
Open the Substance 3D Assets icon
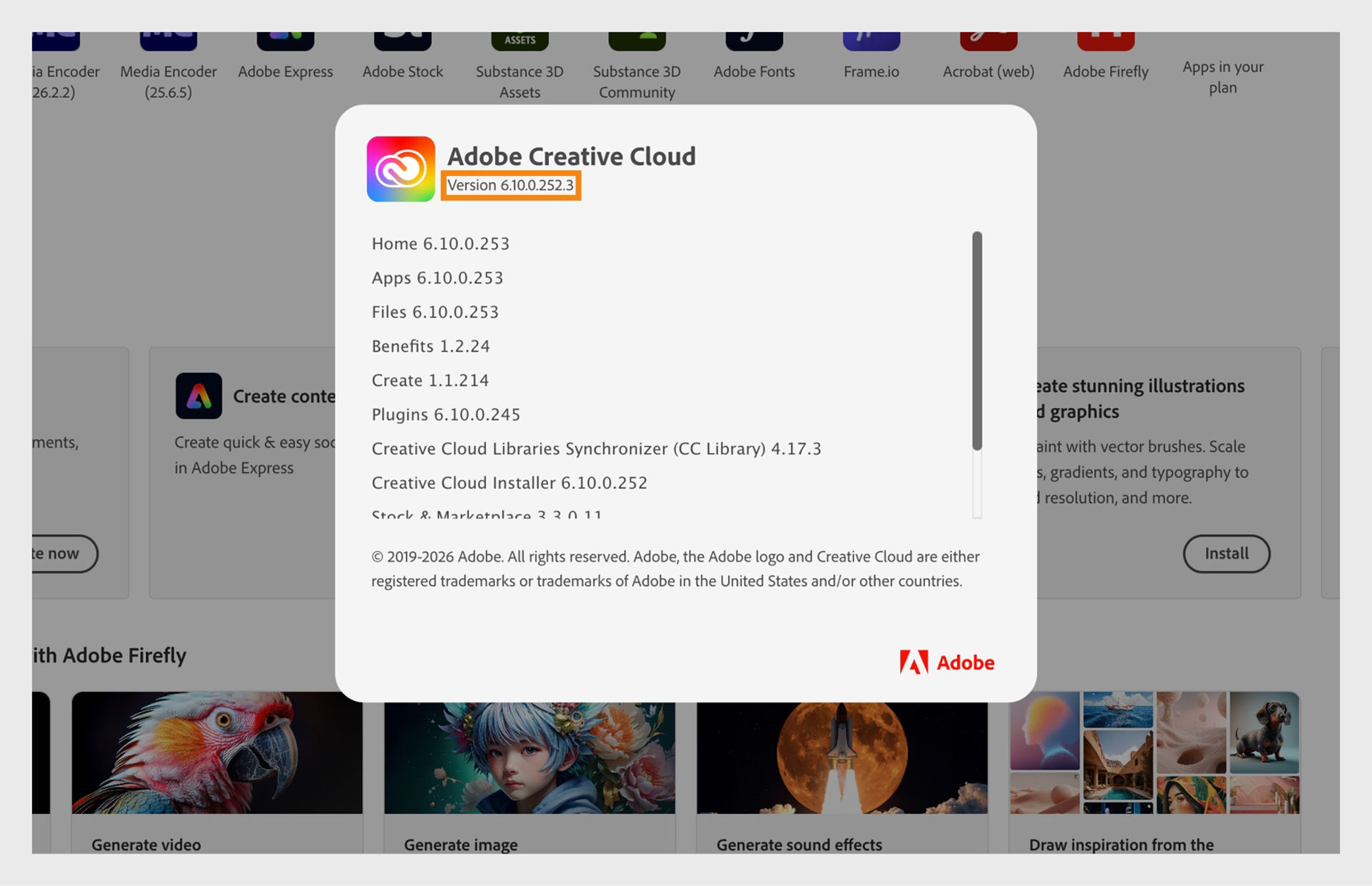(520, 41)
